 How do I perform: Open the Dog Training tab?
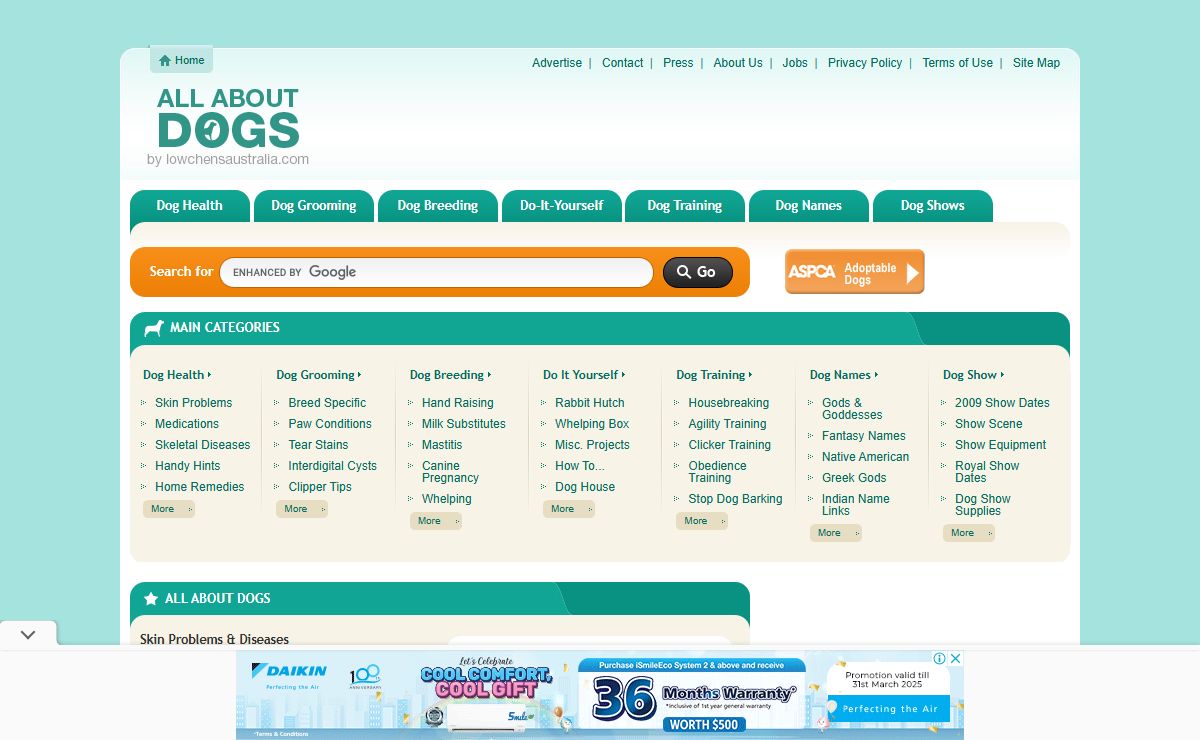(x=685, y=206)
